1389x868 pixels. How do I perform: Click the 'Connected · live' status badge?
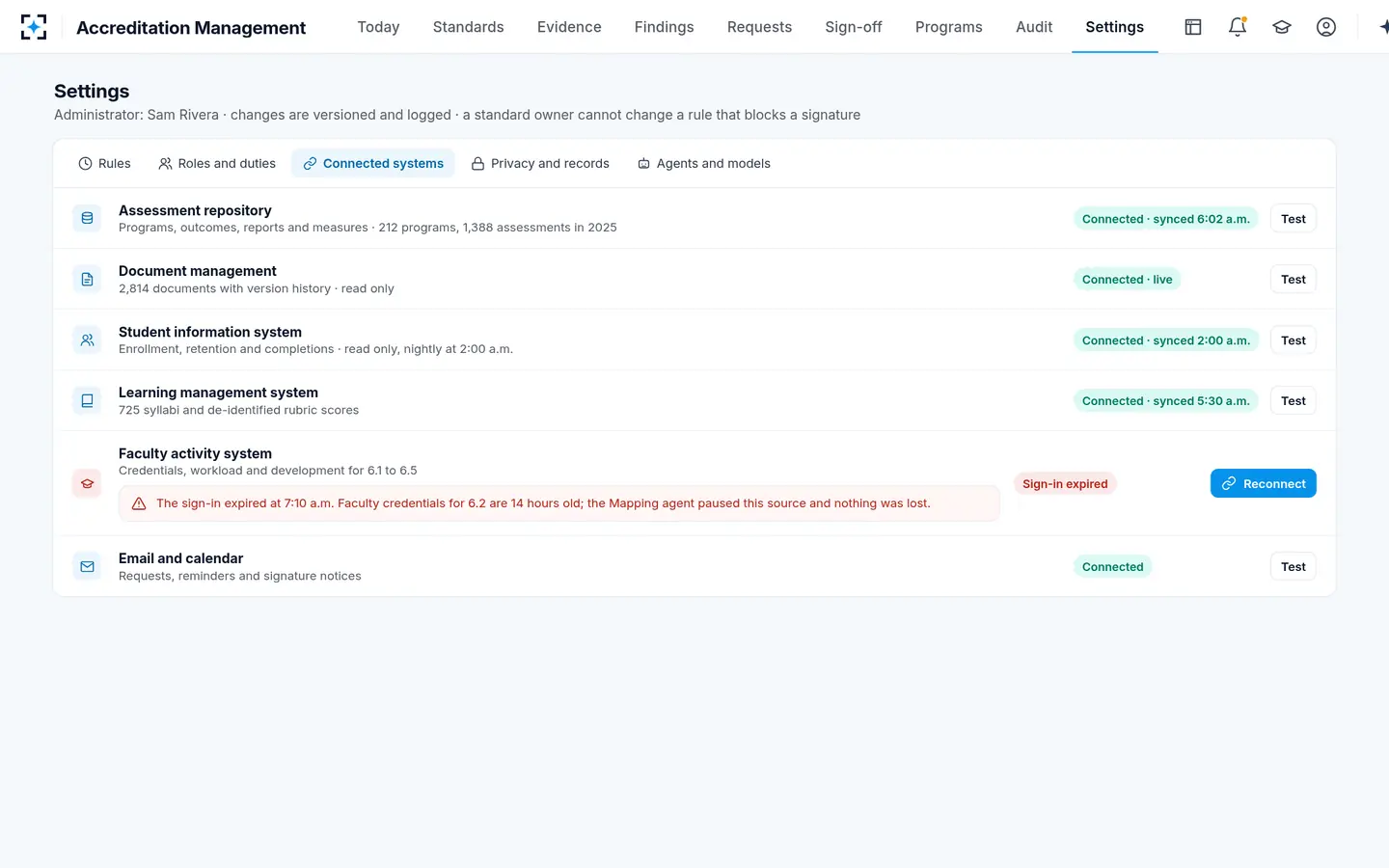click(1128, 280)
